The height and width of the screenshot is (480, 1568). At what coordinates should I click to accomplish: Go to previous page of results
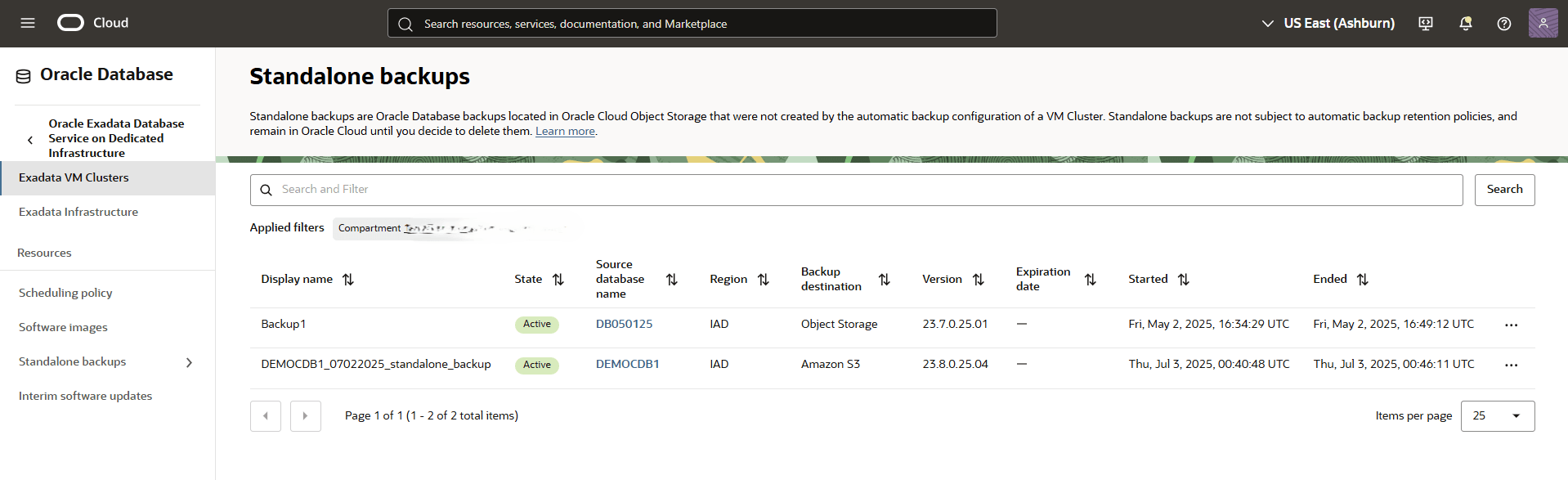point(266,416)
